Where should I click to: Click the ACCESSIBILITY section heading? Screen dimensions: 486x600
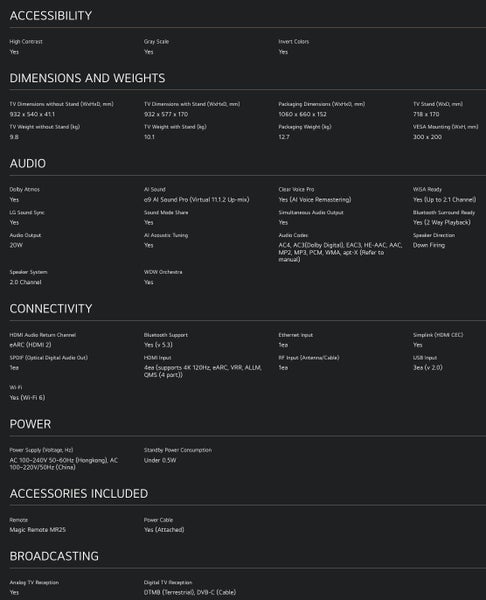(51, 16)
